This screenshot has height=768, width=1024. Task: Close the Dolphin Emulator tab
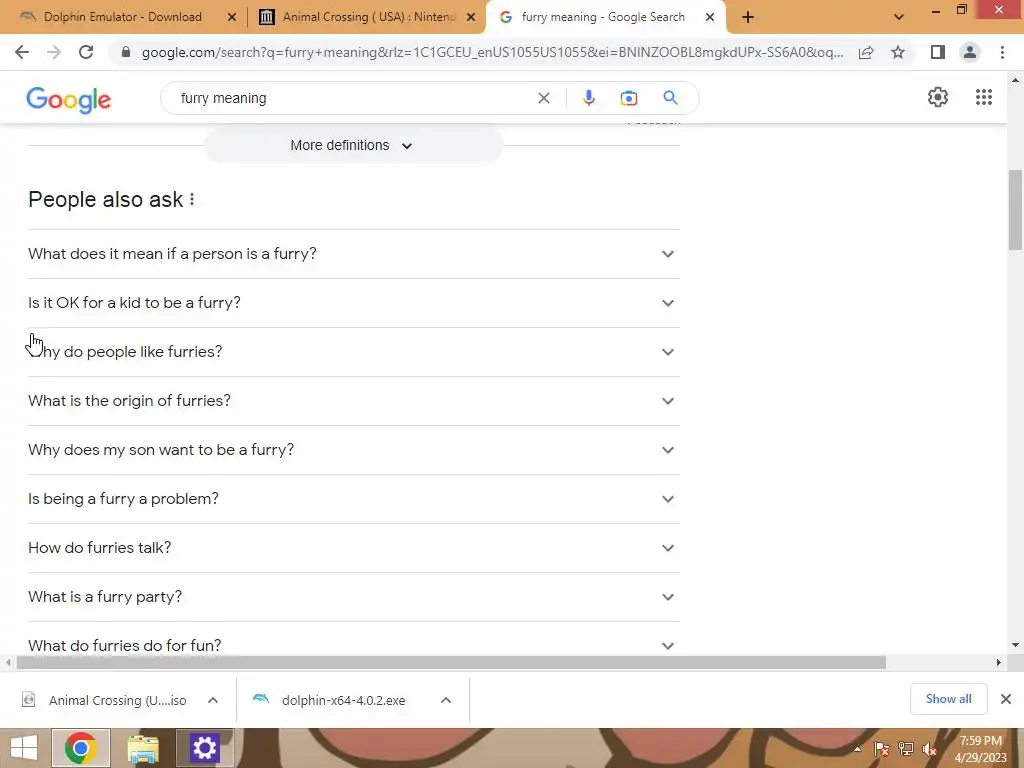232,17
